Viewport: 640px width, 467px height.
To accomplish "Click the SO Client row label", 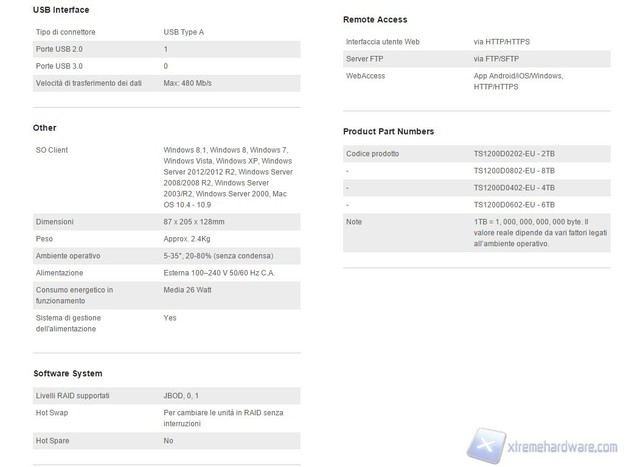I will (51, 150).
